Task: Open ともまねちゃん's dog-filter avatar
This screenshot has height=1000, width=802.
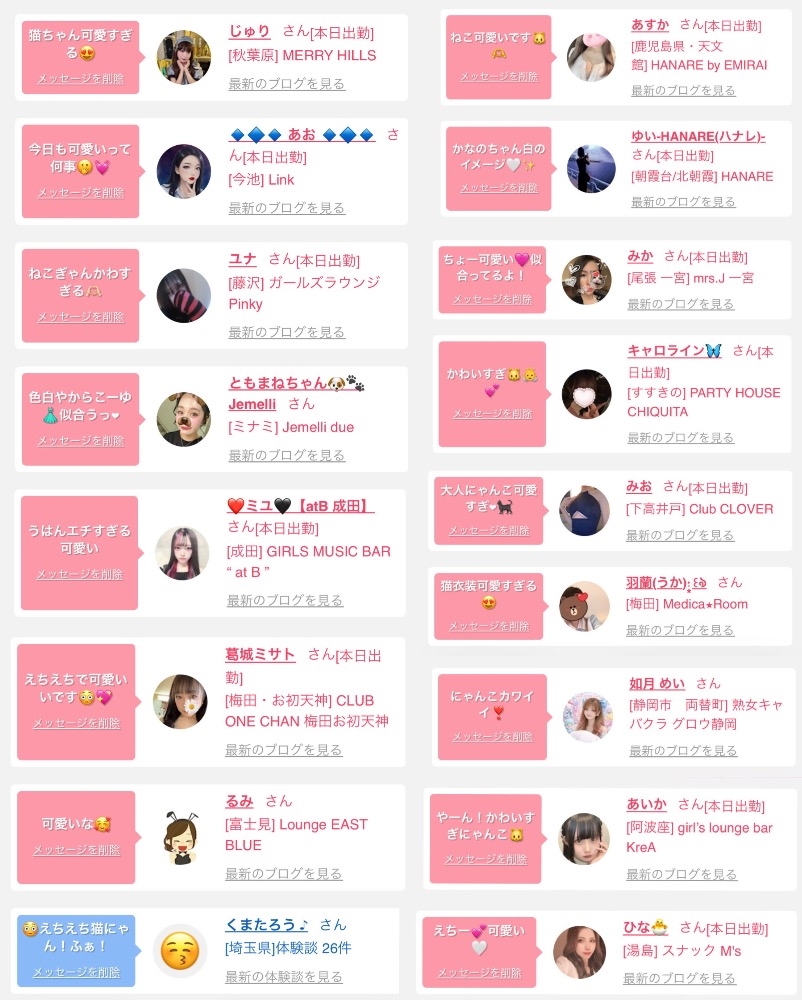Action: [x=184, y=419]
